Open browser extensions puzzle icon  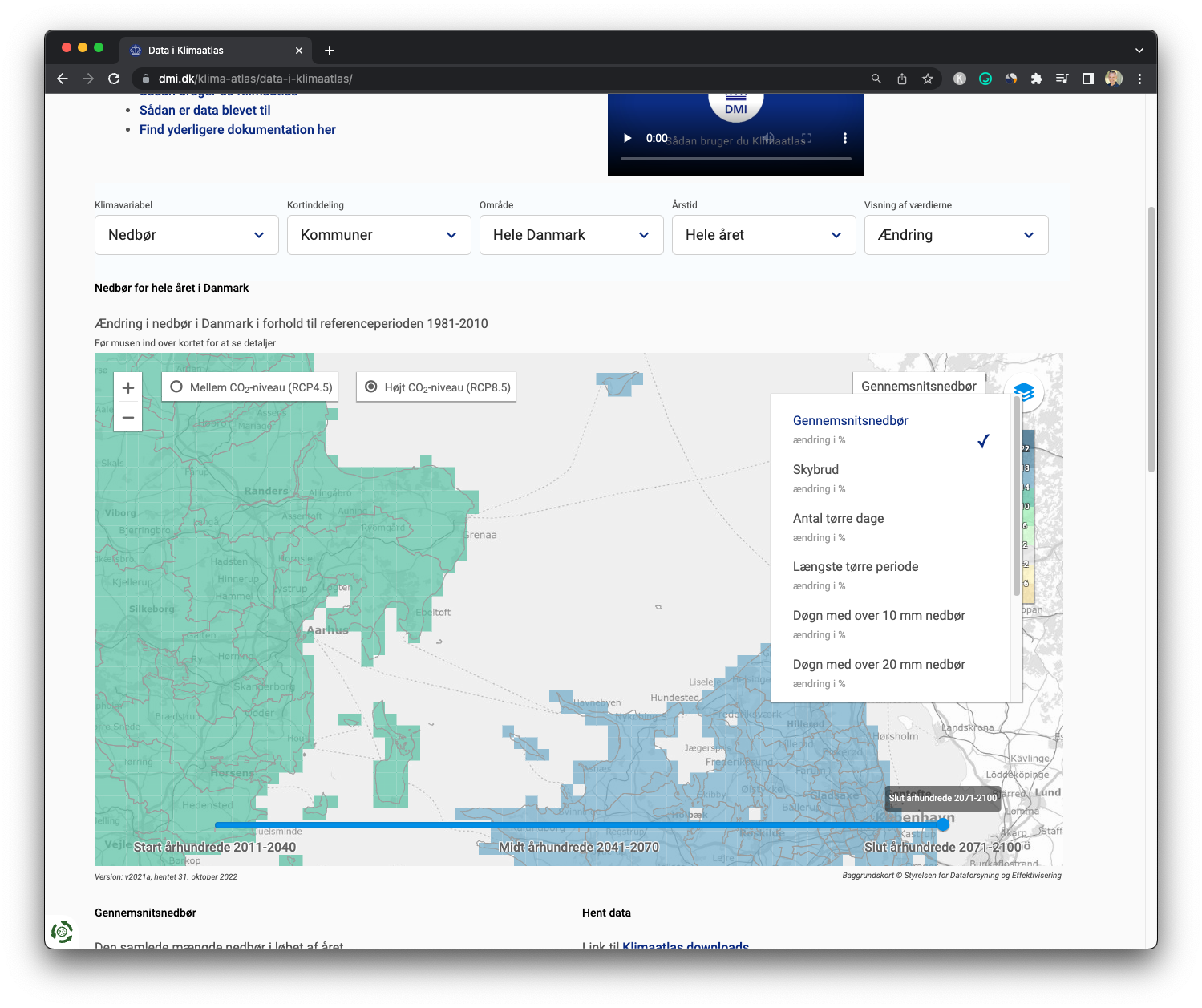coord(1036,79)
